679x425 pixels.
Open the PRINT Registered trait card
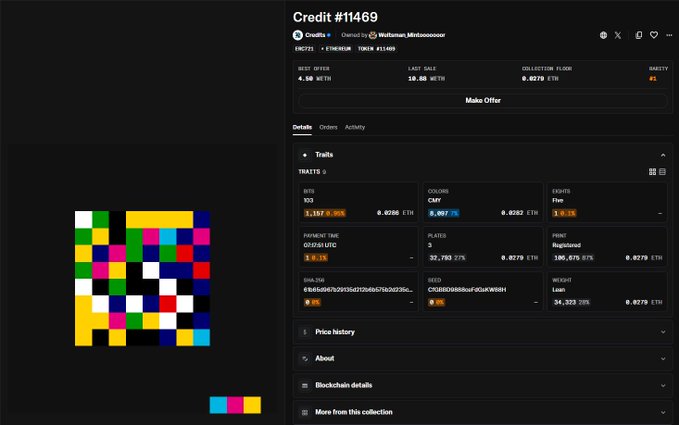[608, 247]
